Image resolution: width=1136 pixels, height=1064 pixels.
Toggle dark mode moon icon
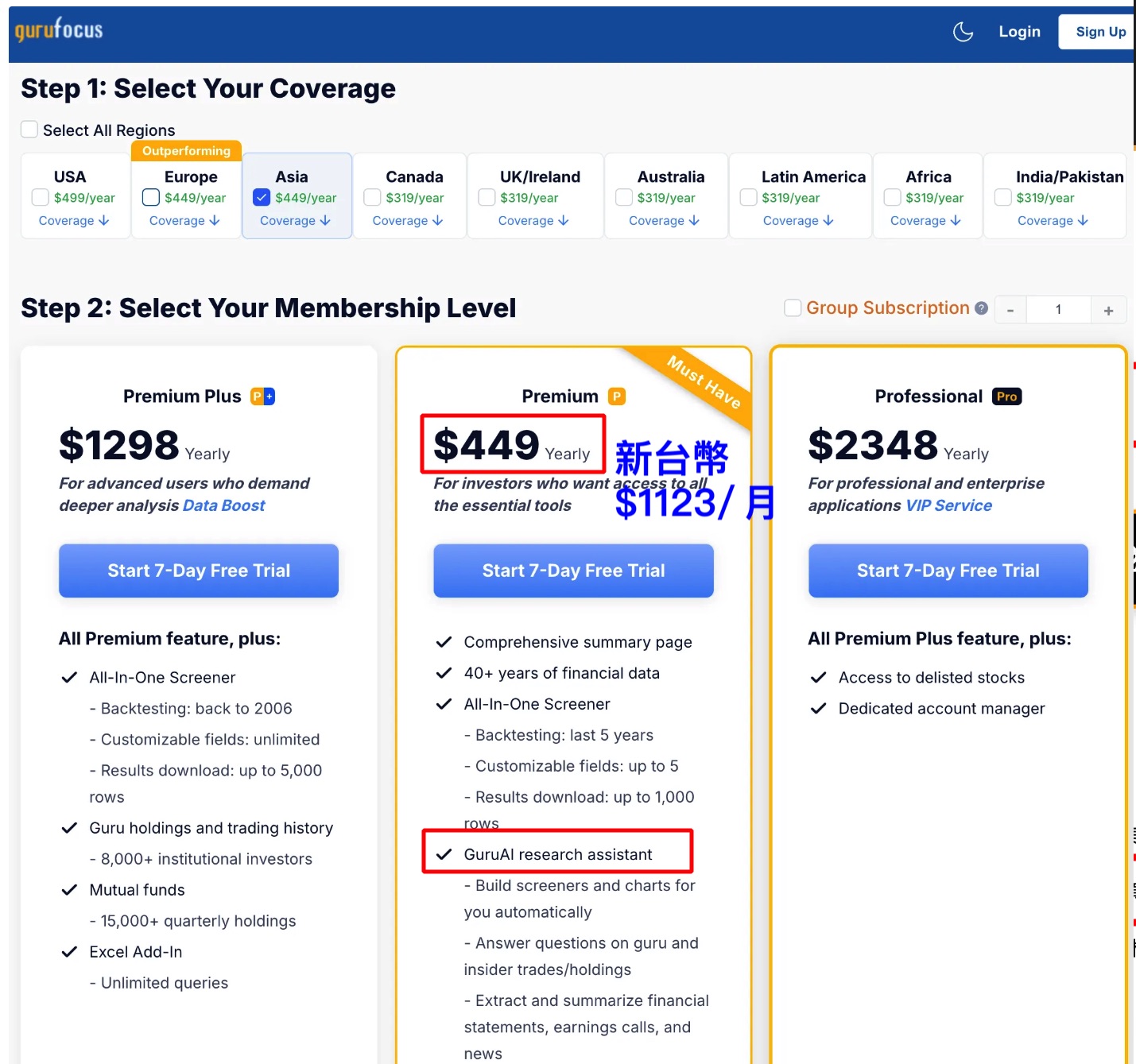point(963,32)
